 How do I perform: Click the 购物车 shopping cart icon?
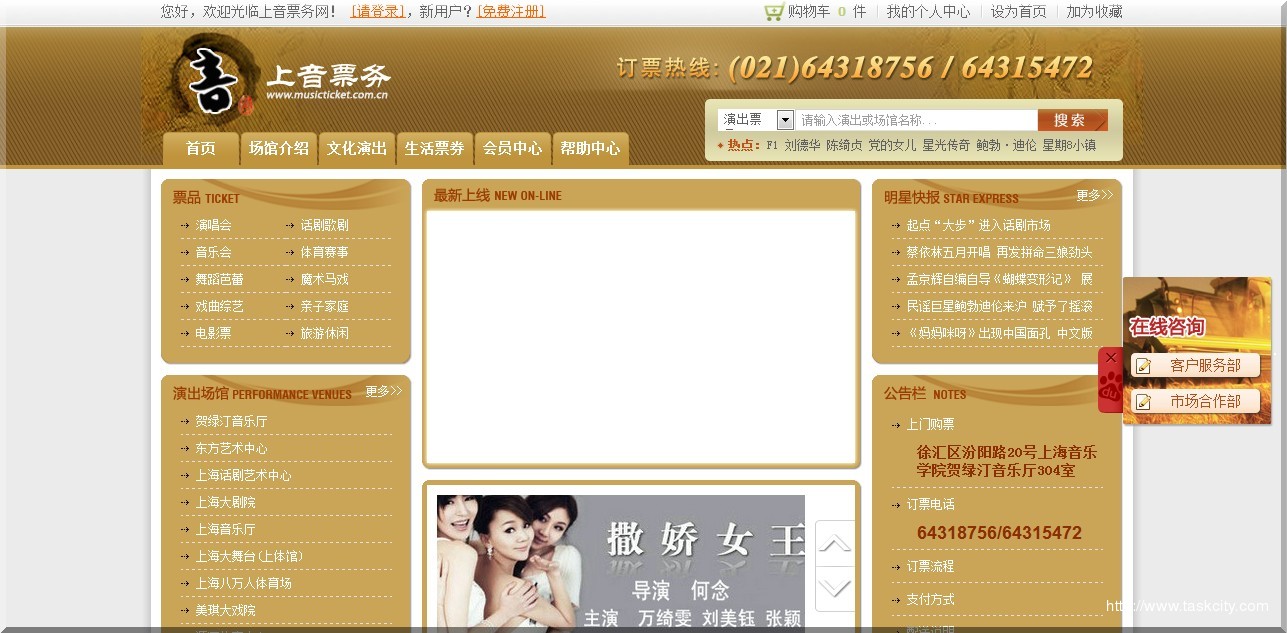tap(772, 12)
